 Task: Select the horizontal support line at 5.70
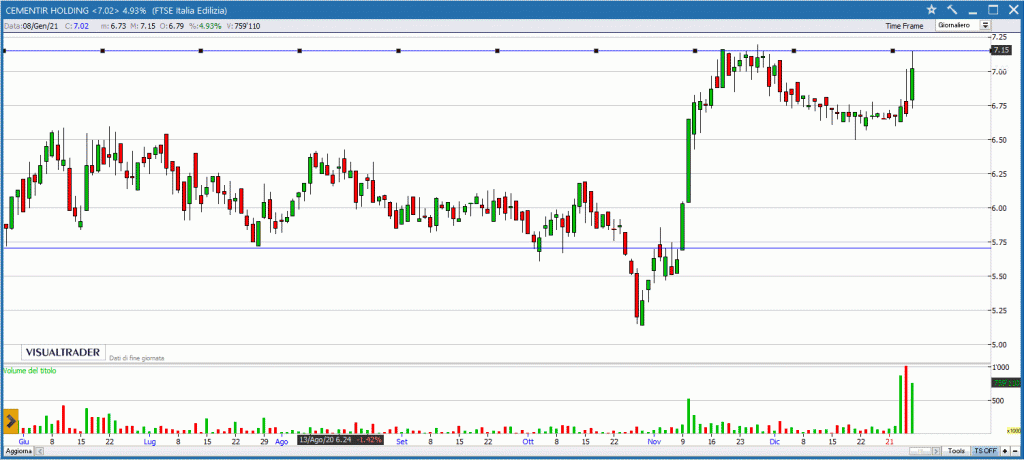(496, 248)
